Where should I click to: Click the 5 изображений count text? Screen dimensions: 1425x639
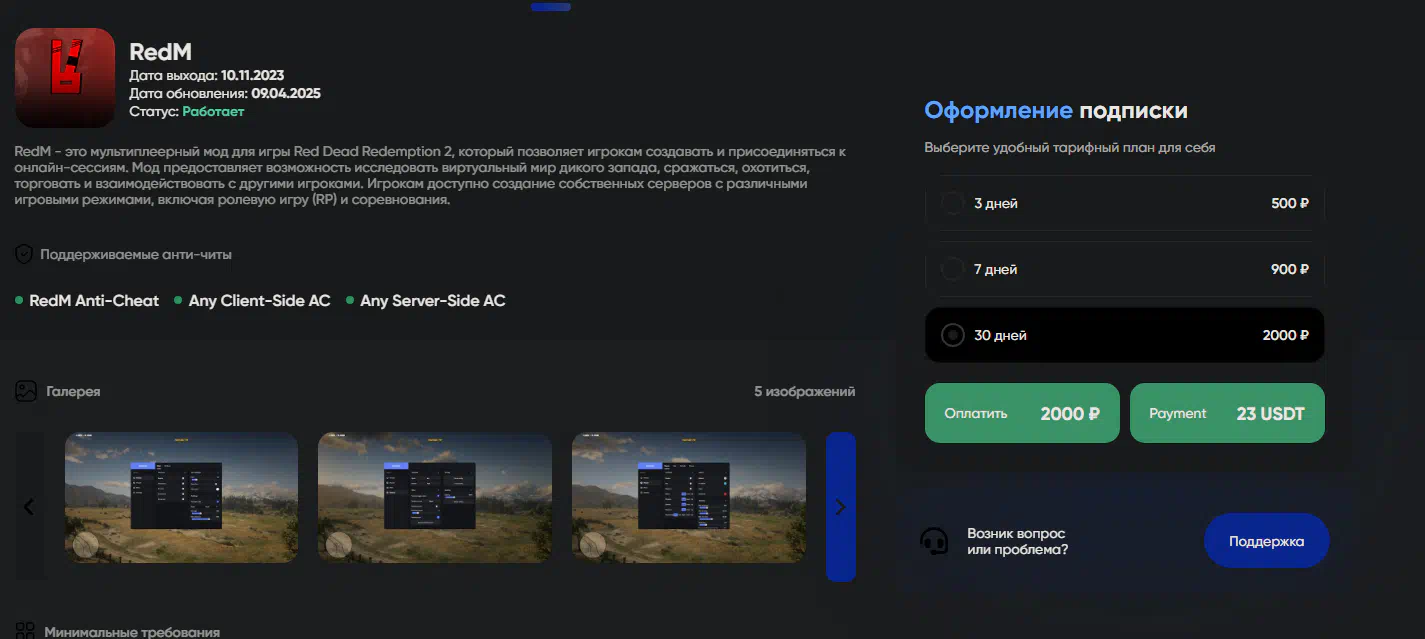click(805, 391)
